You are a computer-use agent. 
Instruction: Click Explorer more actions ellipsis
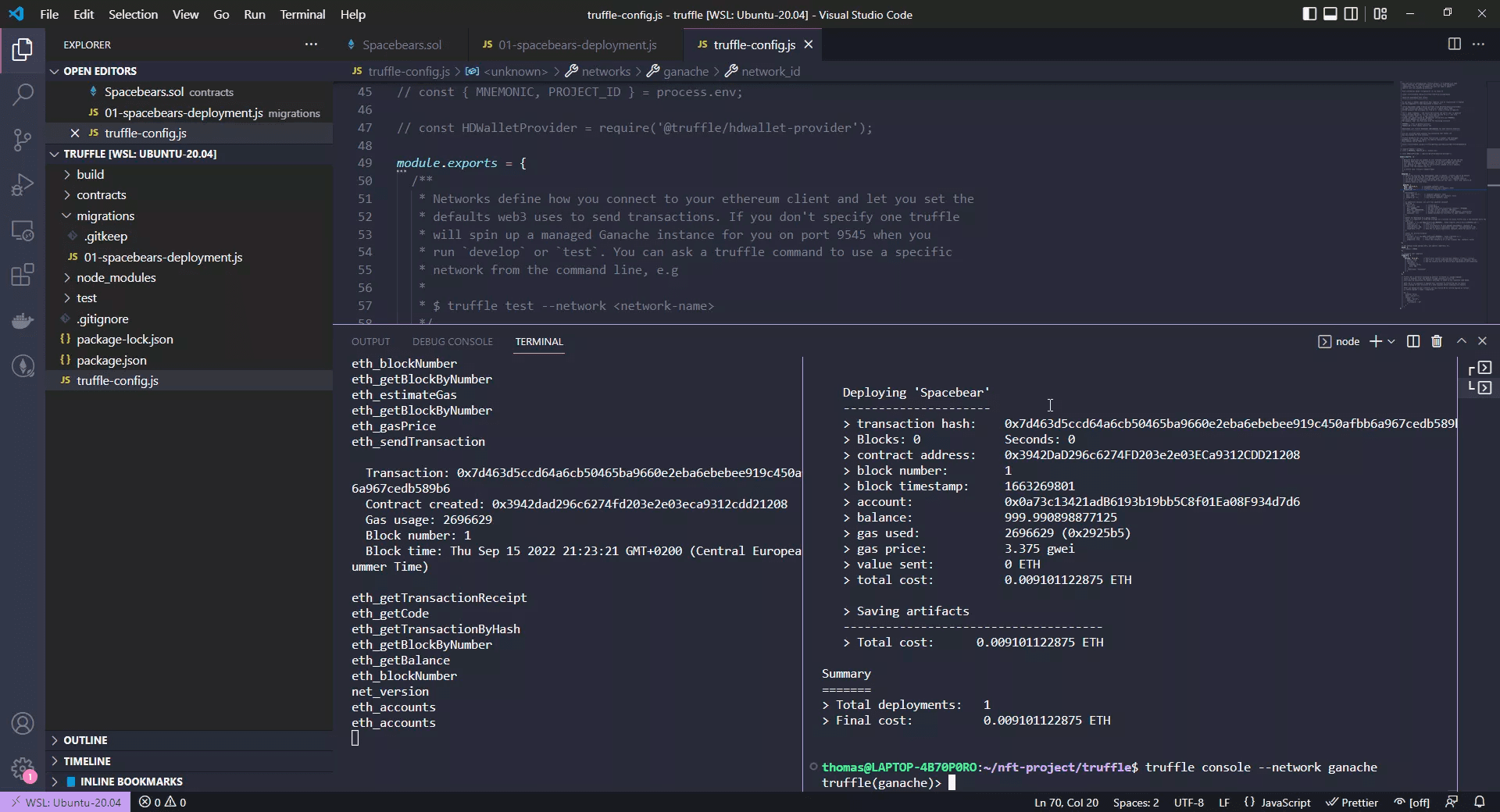pyautogui.click(x=311, y=45)
